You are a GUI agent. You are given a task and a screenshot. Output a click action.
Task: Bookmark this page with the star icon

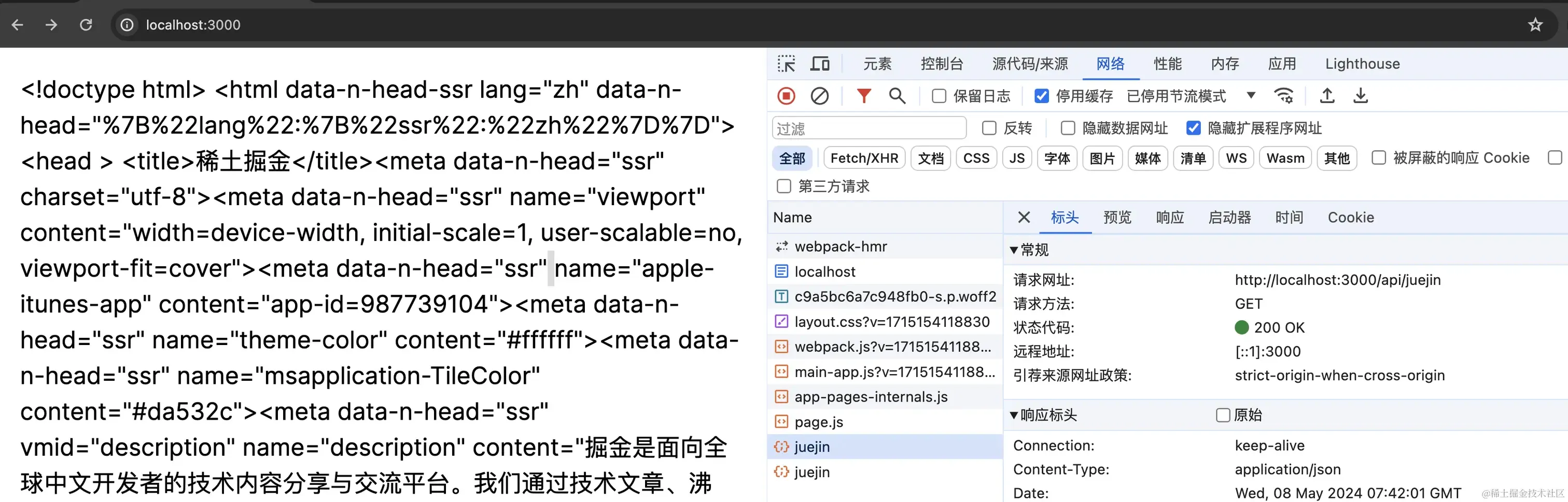click(x=1535, y=25)
